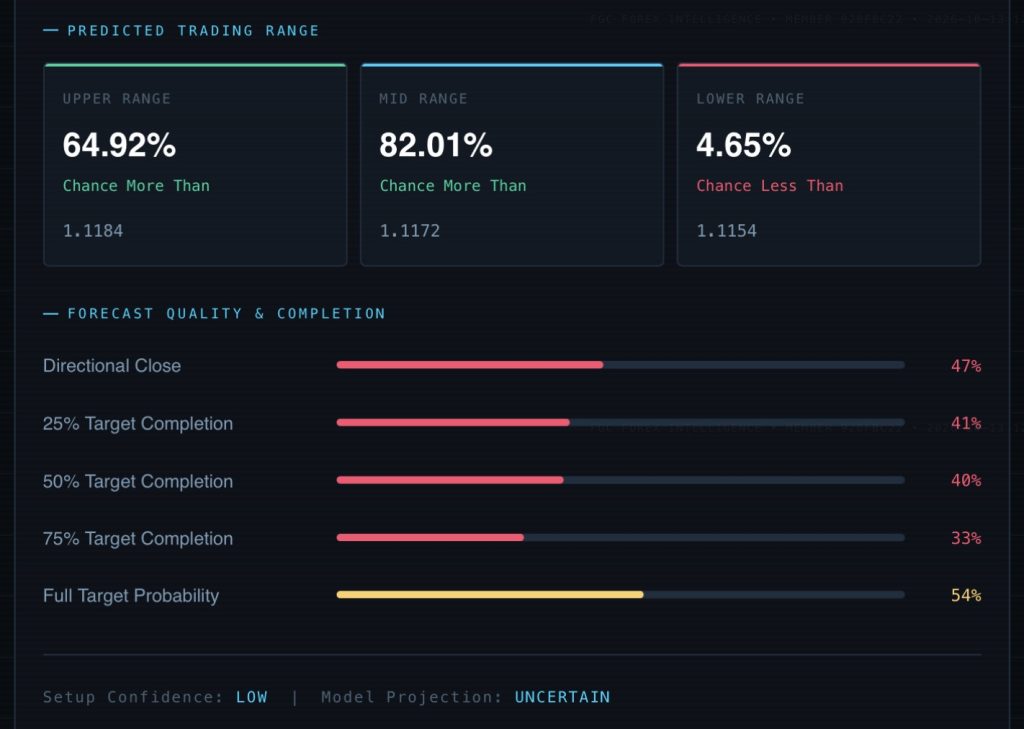Click the 1.1172 price level

pyautogui.click(x=410, y=231)
